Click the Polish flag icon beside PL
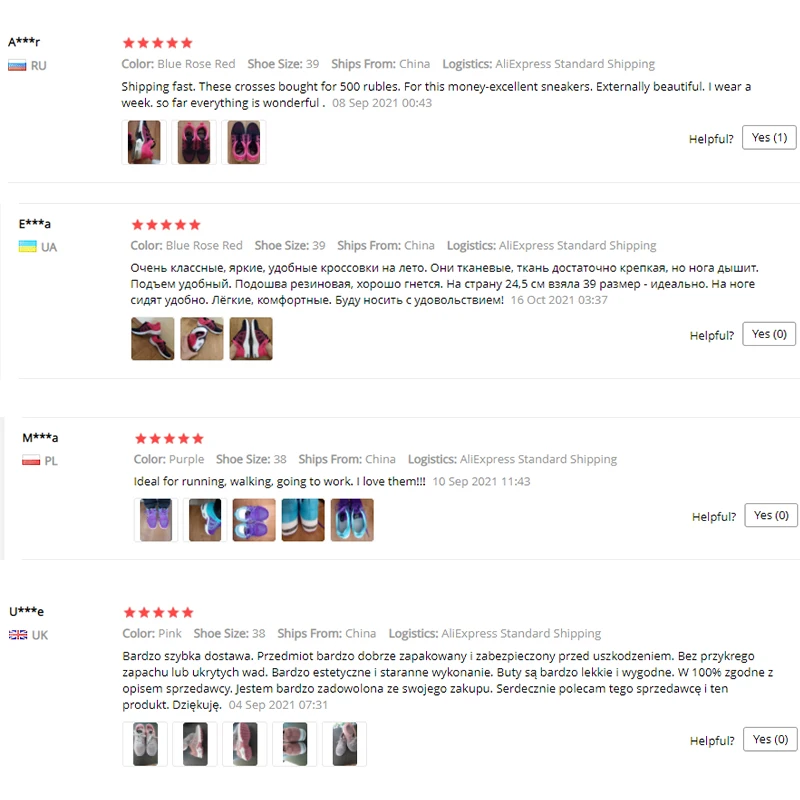Screen dimensions: 800x800 pos(31,460)
